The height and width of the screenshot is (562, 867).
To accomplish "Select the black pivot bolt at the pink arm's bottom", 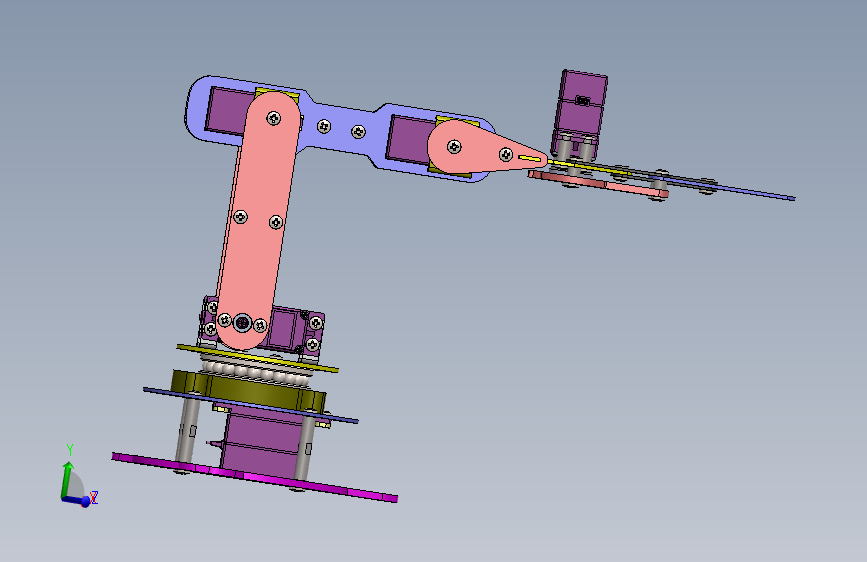I will (242, 322).
